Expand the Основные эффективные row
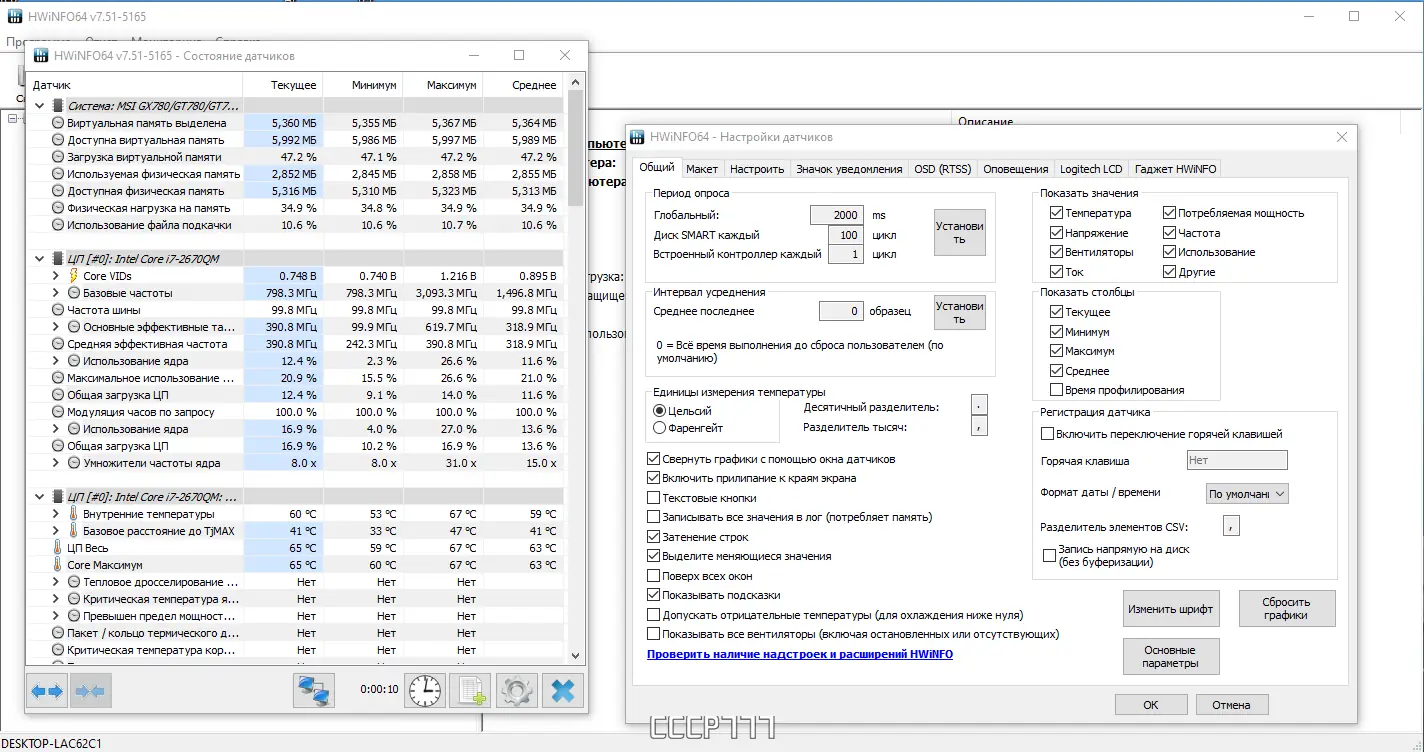The width and height of the screenshot is (1424, 752). tap(56, 327)
